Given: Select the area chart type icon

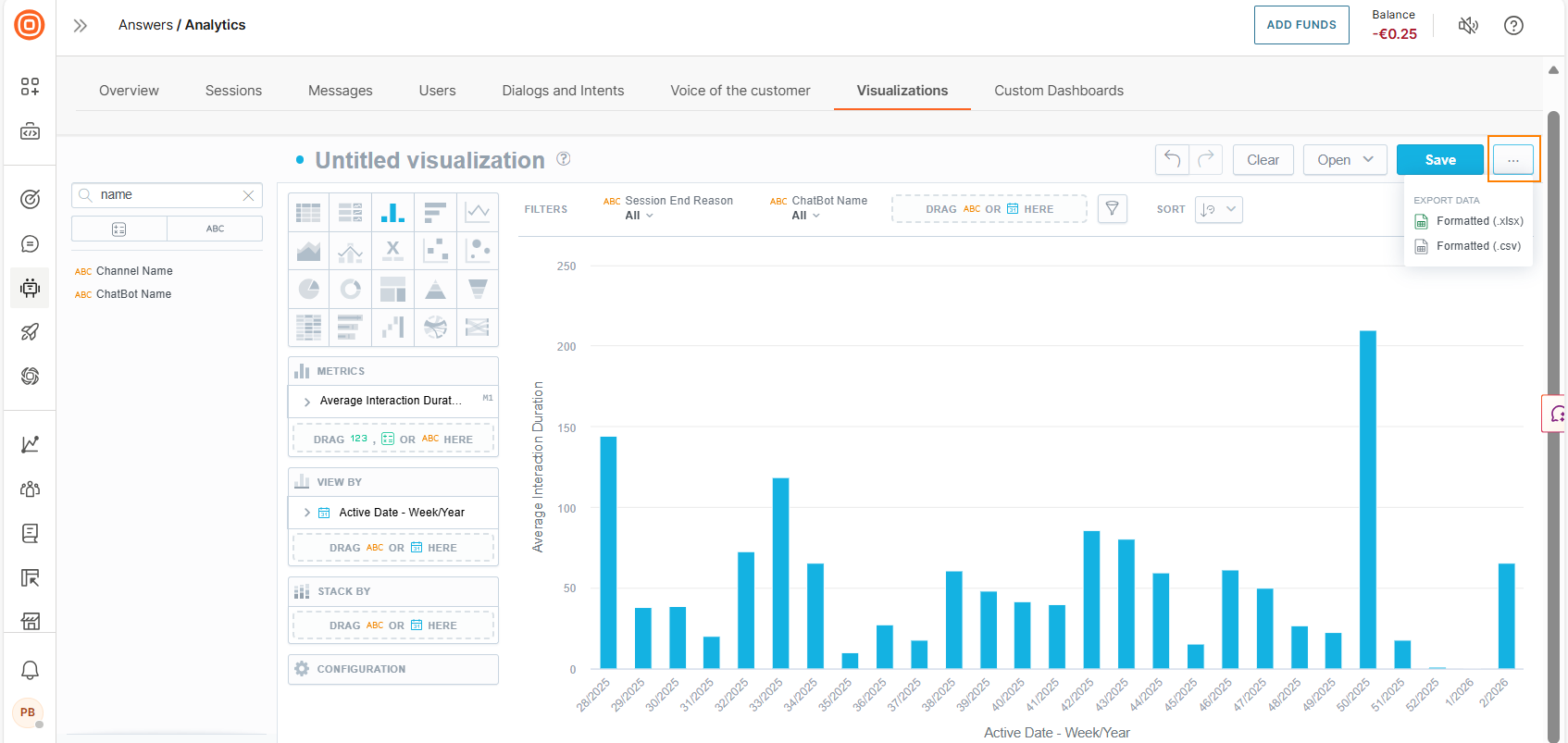Looking at the screenshot, I should (308, 250).
